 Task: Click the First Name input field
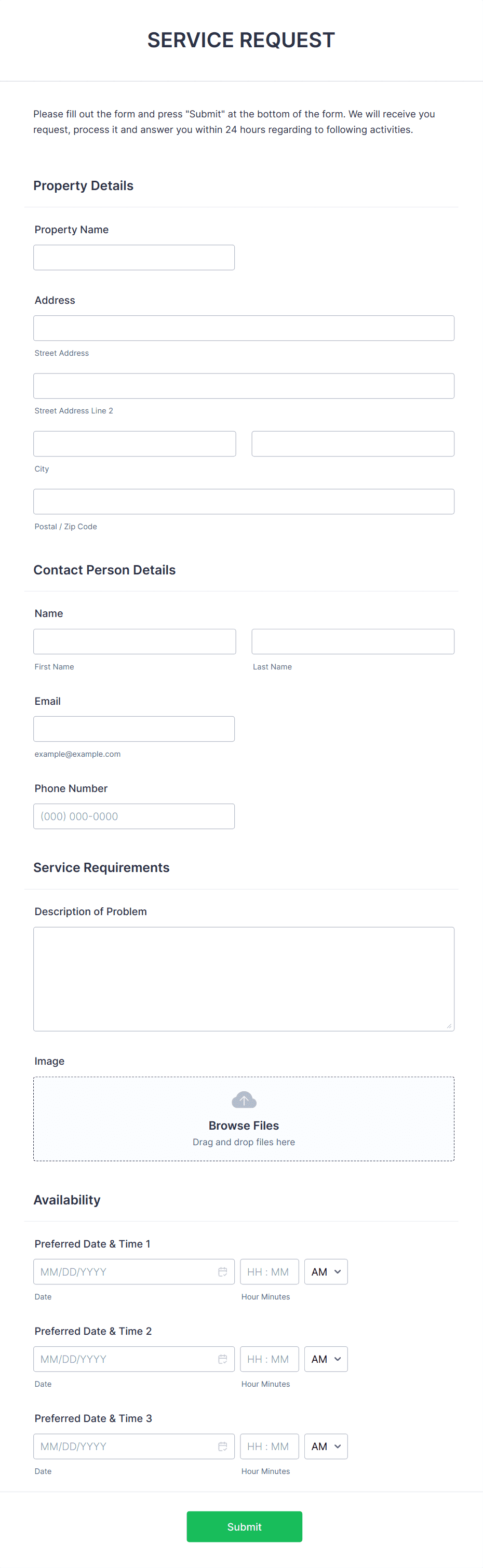[x=135, y=641]
